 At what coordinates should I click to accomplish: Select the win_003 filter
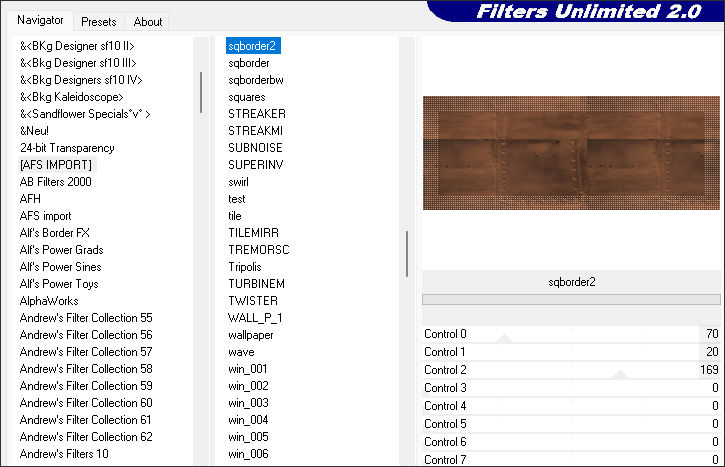[248, 403]
